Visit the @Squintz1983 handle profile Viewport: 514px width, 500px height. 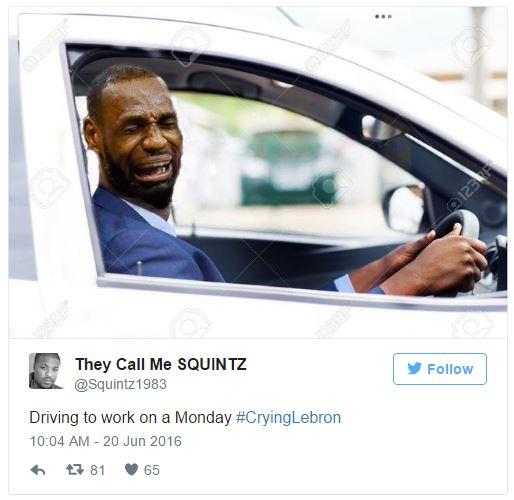pos(120,384)
